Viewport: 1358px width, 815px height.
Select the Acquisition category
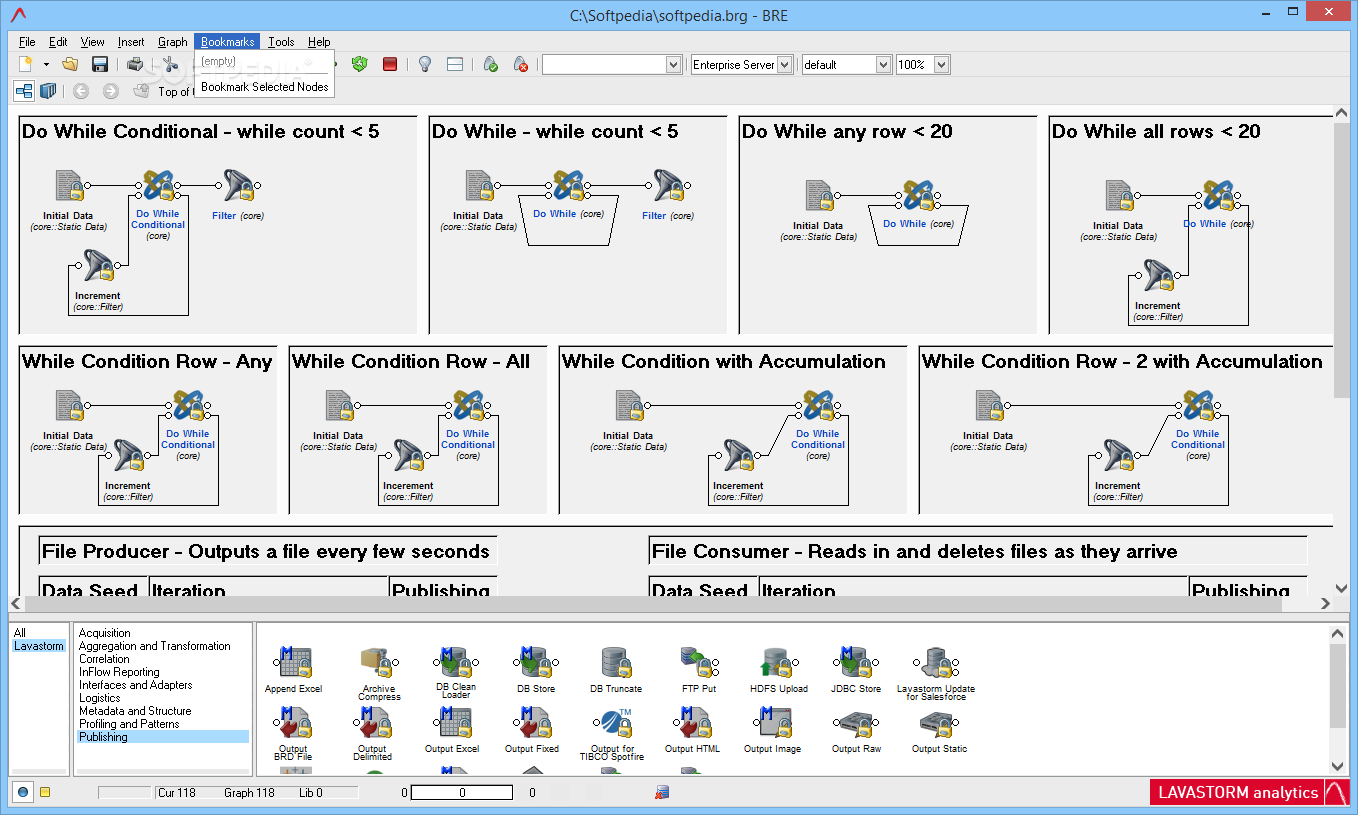105,633
